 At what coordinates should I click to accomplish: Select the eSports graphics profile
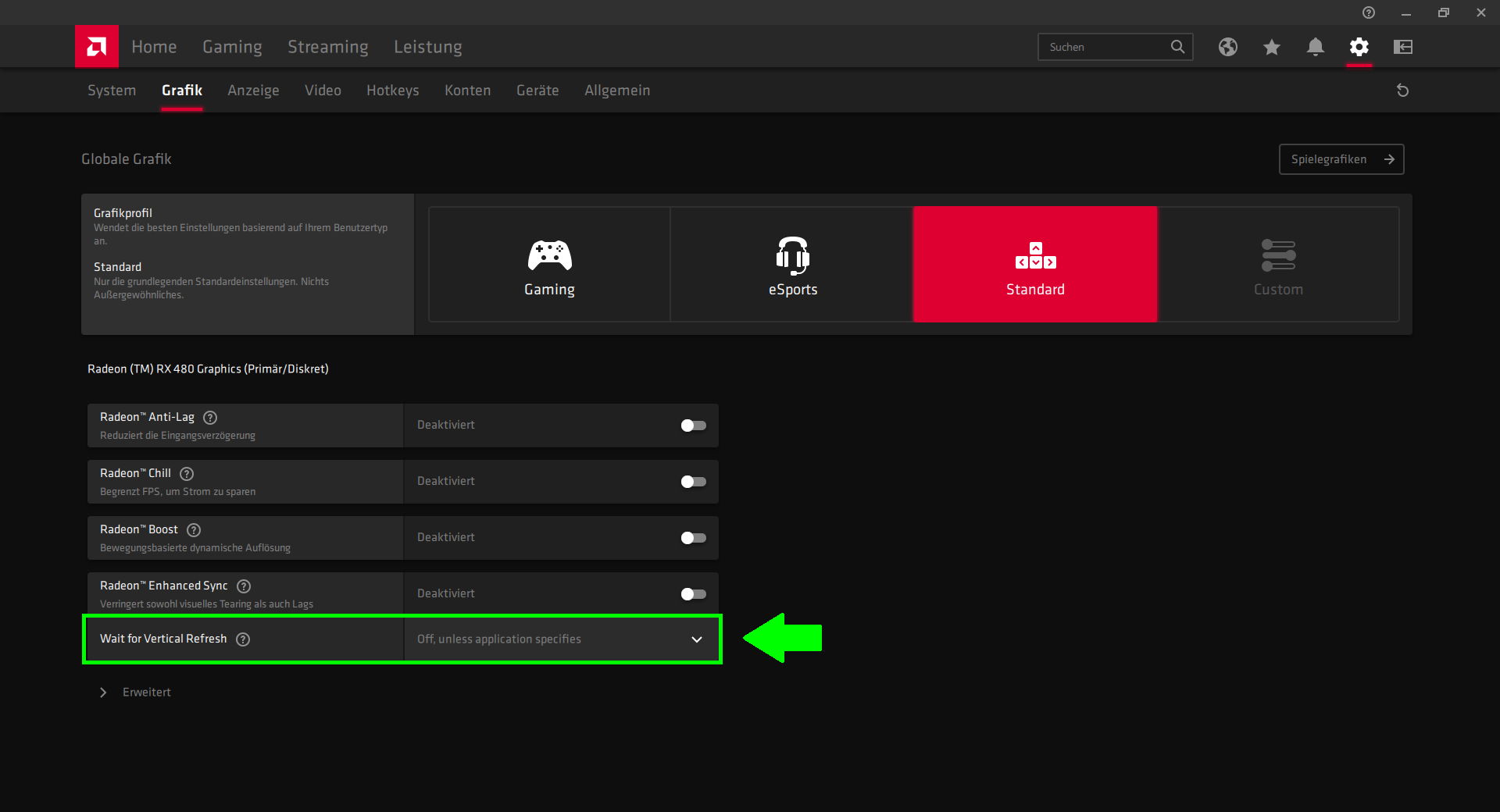click(792, 265)
